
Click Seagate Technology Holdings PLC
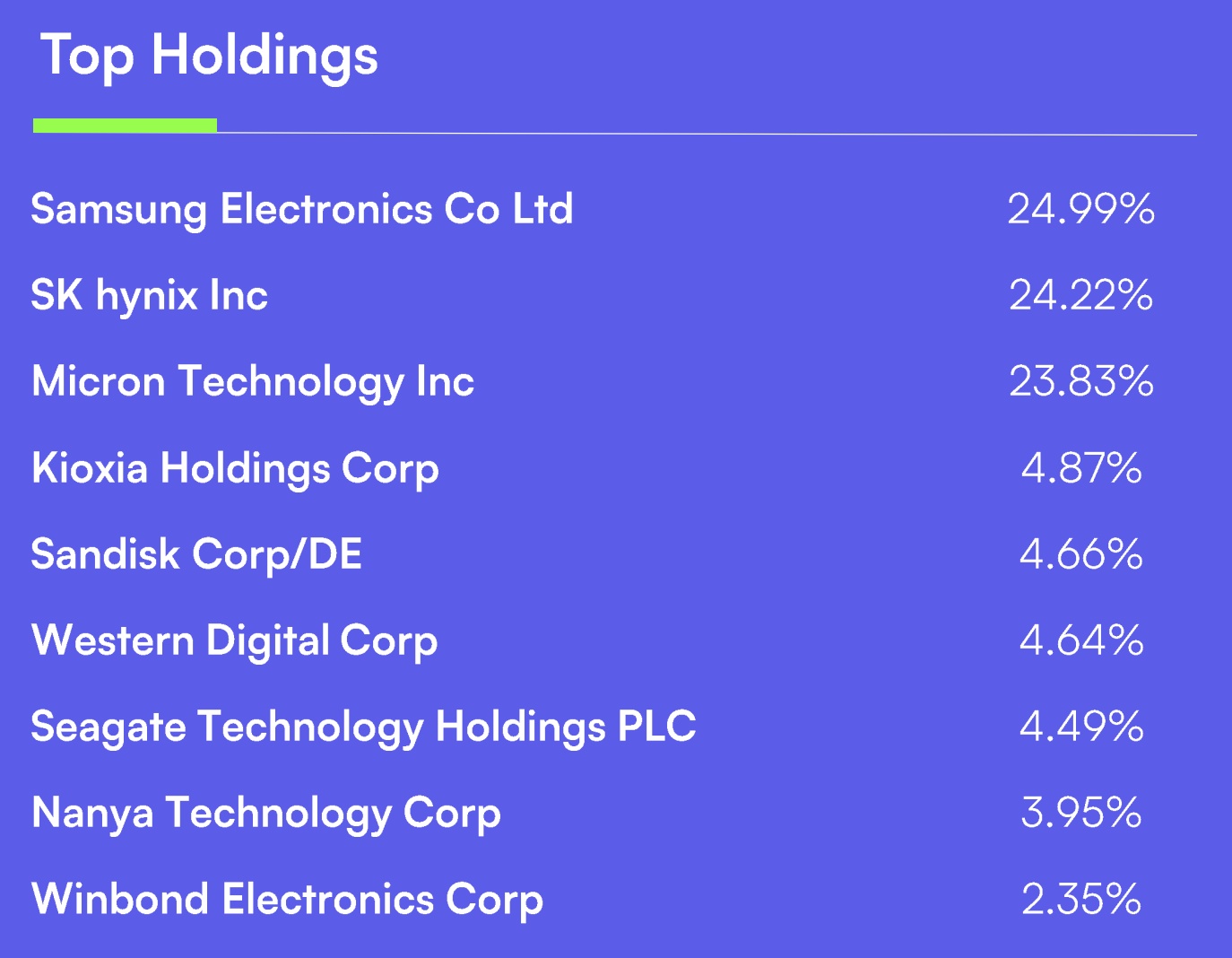coord(363,727)
